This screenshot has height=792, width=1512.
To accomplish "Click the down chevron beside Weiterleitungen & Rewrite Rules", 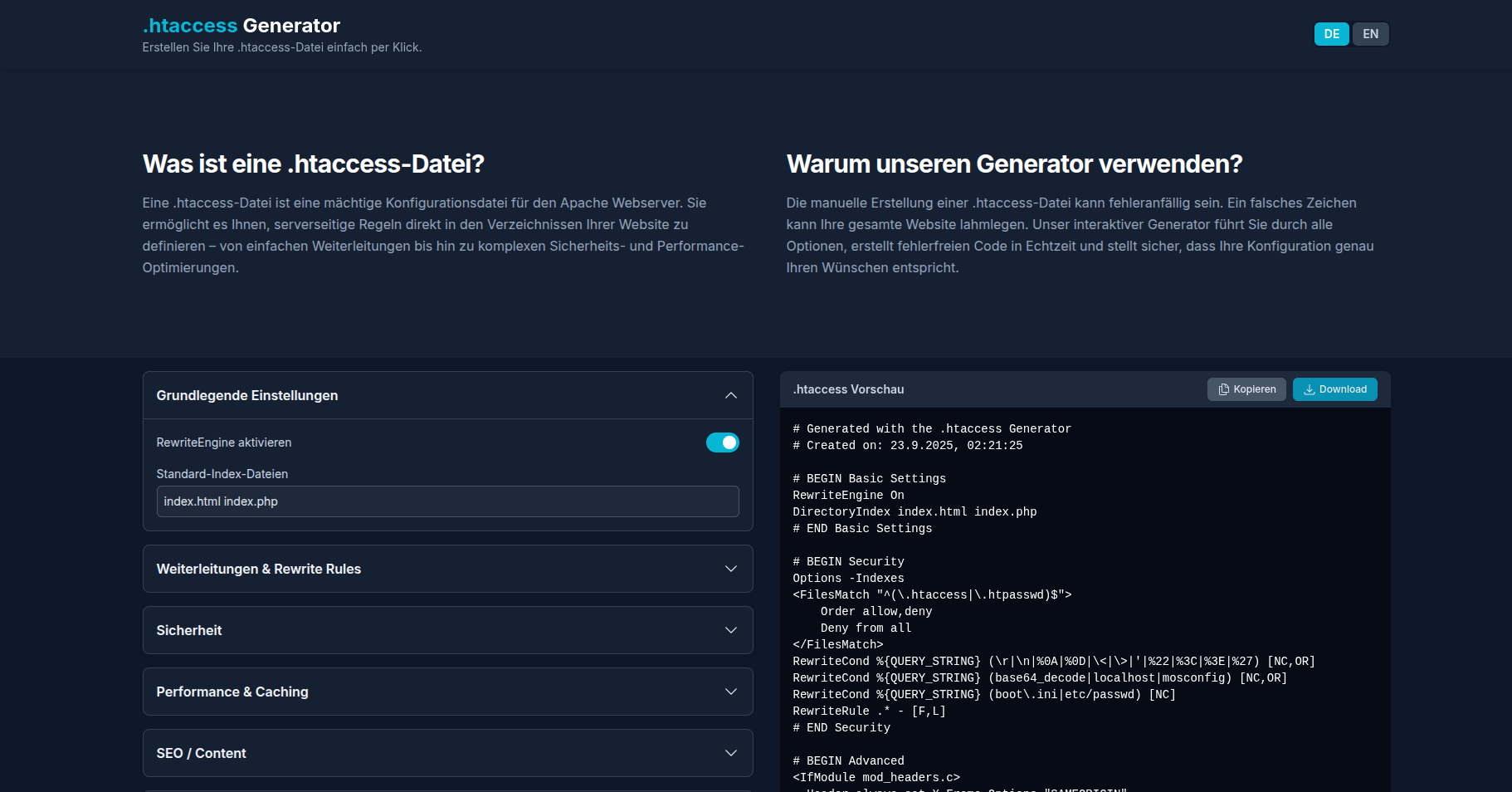I will pos(730,569).
